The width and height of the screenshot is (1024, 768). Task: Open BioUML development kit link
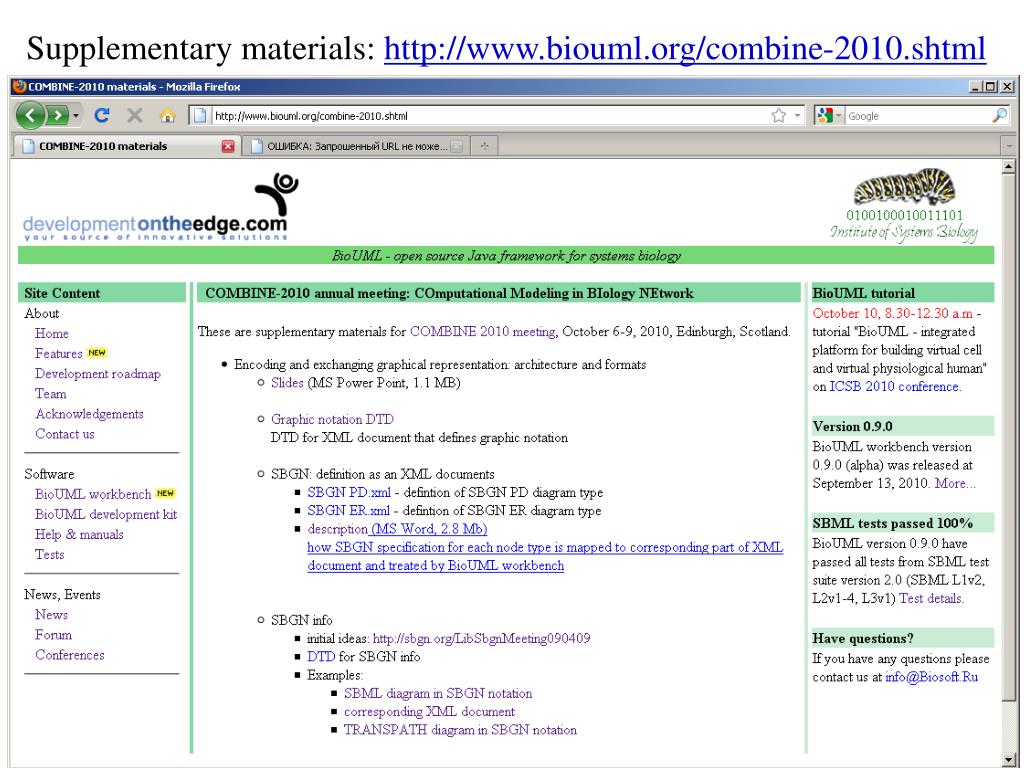106,515
